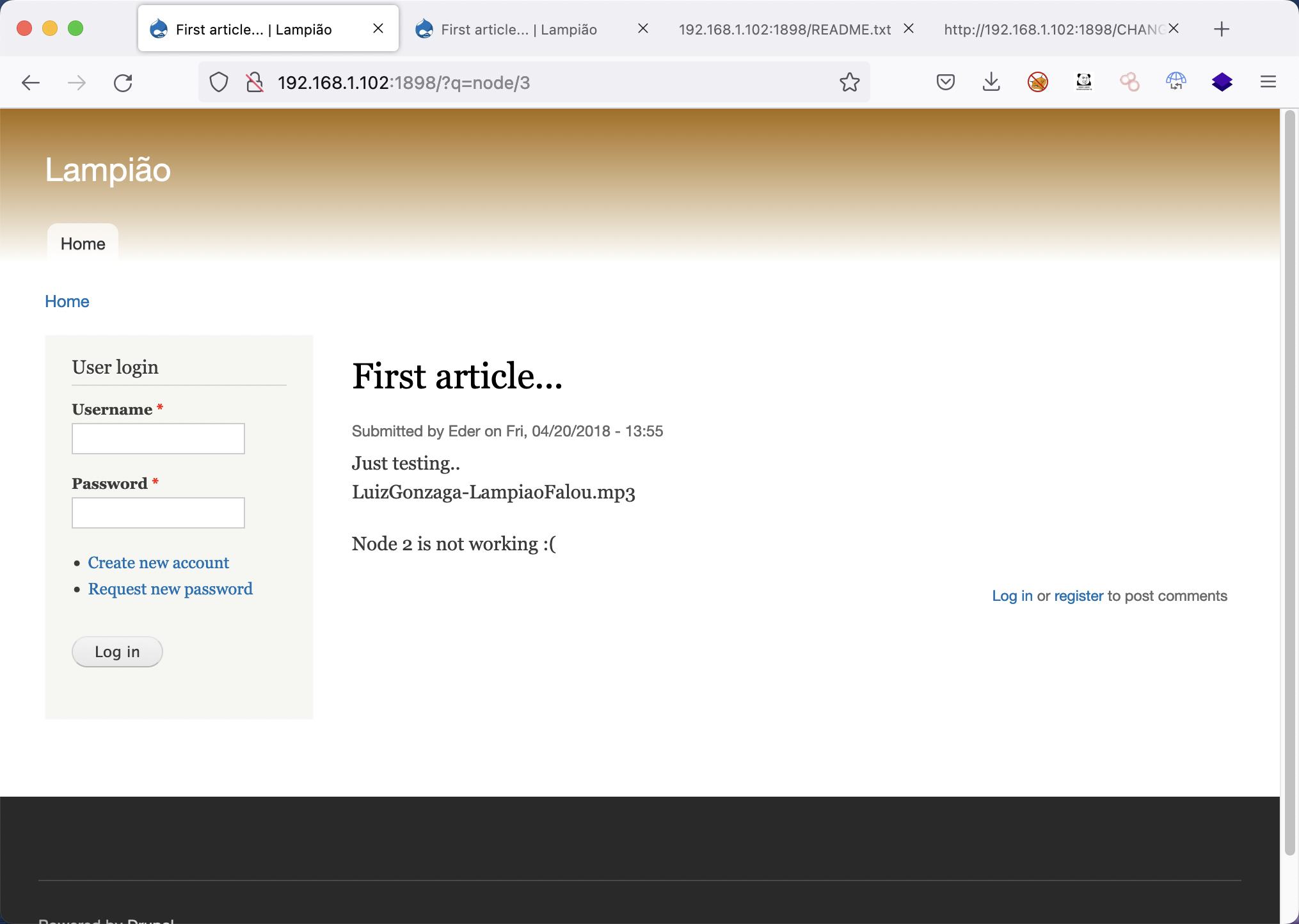The height and width of the screenshot is (924, 1299).
Task: Click the insecure connection padlock icon
Action: 255,83
